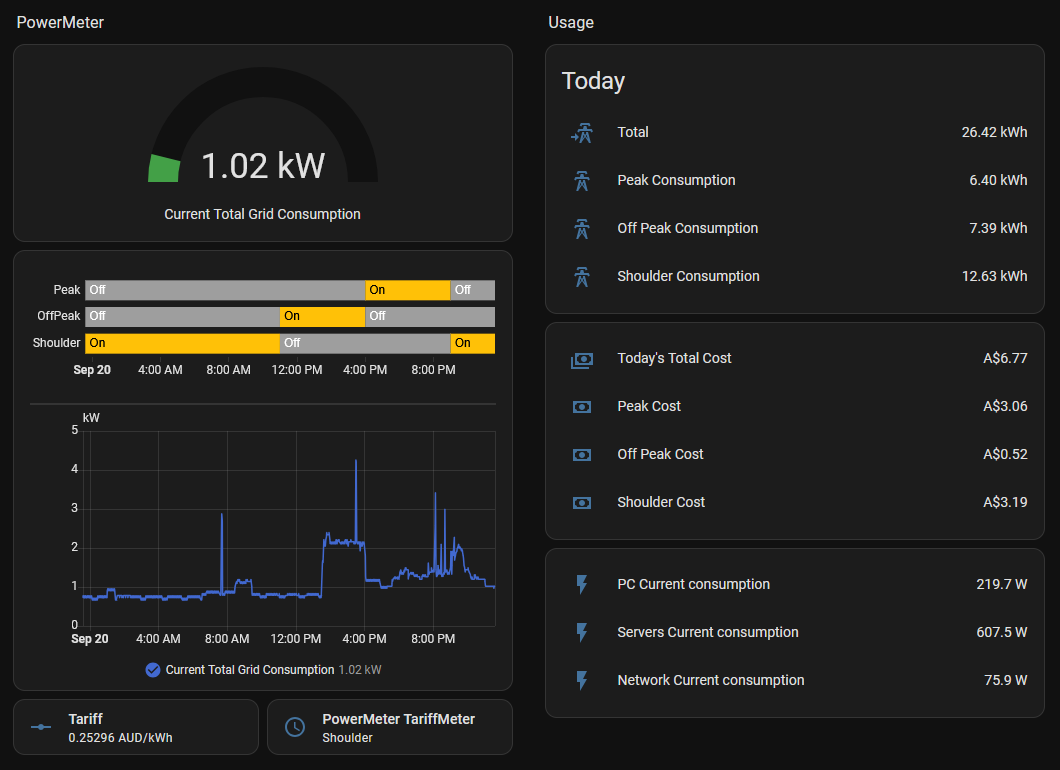This screenshot has height=770, width=1060.
Task: Click the Off Peak Cost cash icon
Action: 581,455
